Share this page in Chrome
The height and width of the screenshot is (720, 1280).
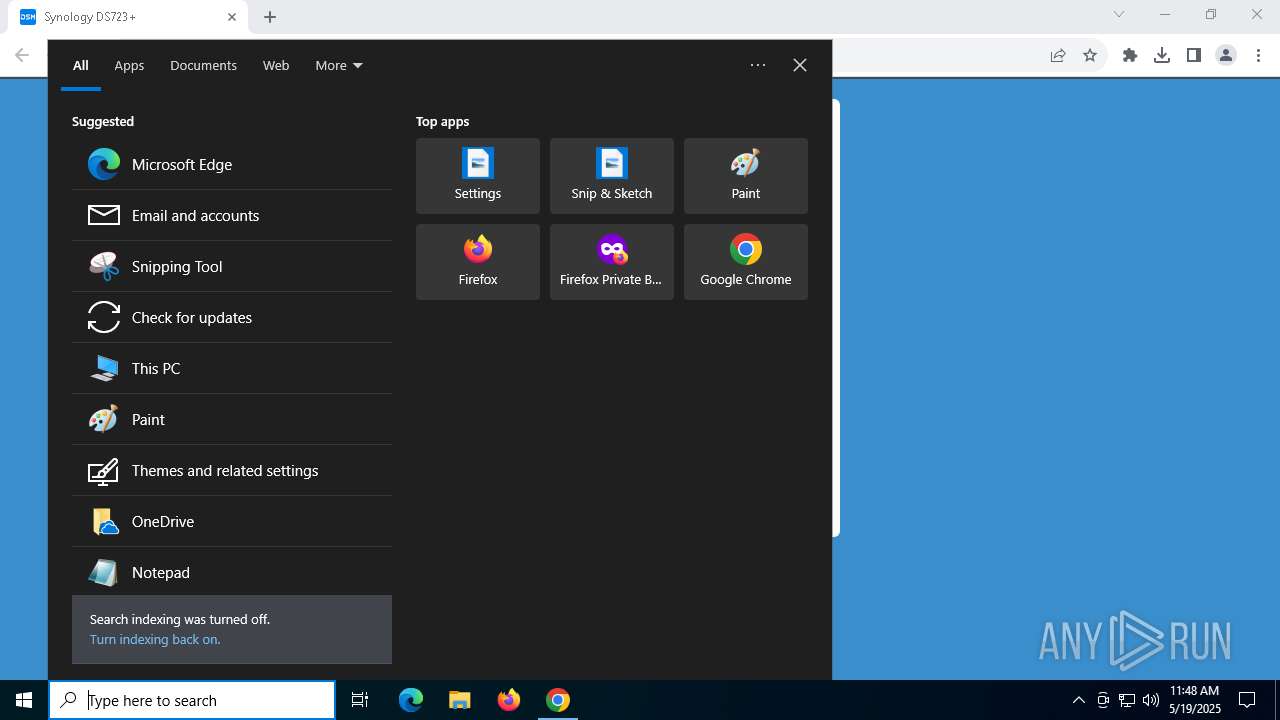(1058, 55)
